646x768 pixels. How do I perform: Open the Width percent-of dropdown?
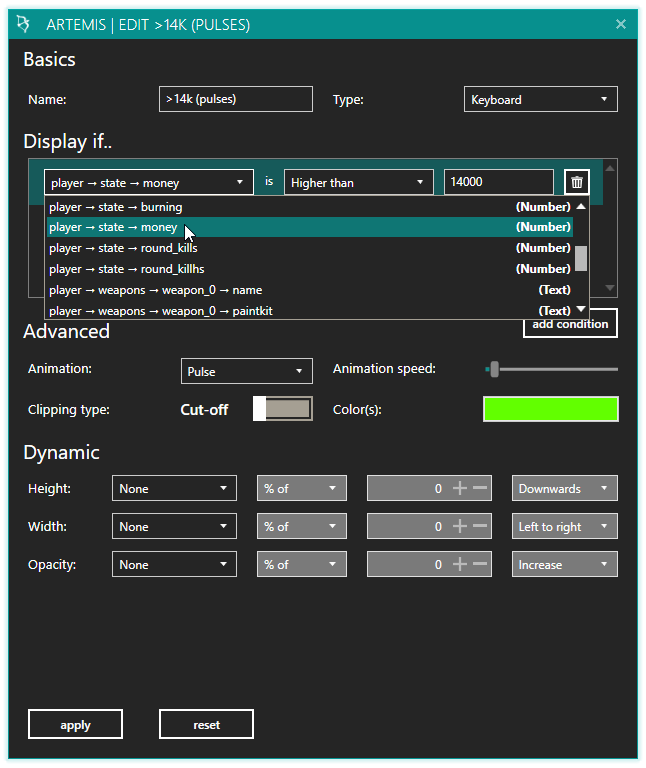[x=302, y=527]
